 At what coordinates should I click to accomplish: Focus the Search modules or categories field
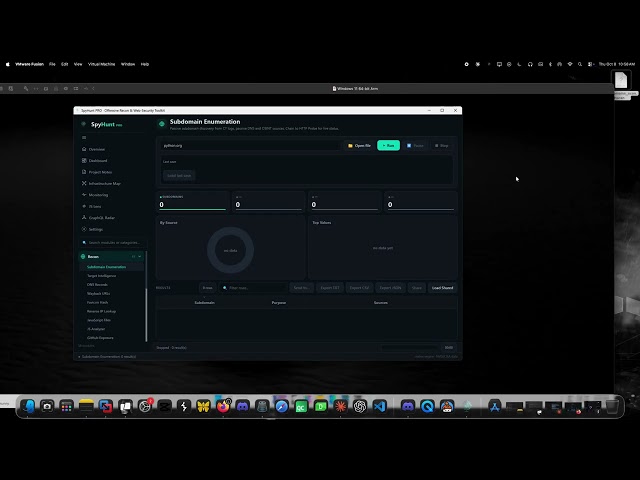pyautogui.click(x=112, y=242)
